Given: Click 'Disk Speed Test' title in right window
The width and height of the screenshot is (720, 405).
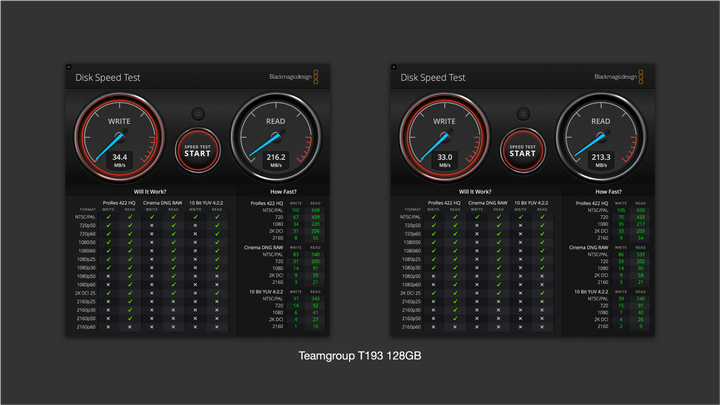Looking at the screenshot, I should tap(433, 78).
